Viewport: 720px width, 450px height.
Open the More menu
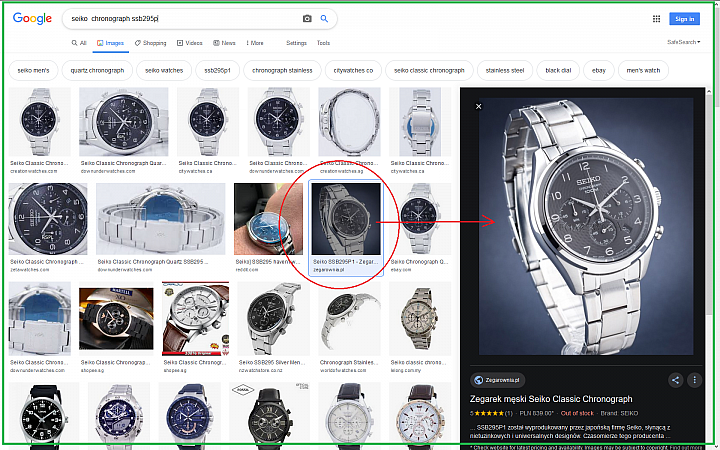tap(255, 43)
